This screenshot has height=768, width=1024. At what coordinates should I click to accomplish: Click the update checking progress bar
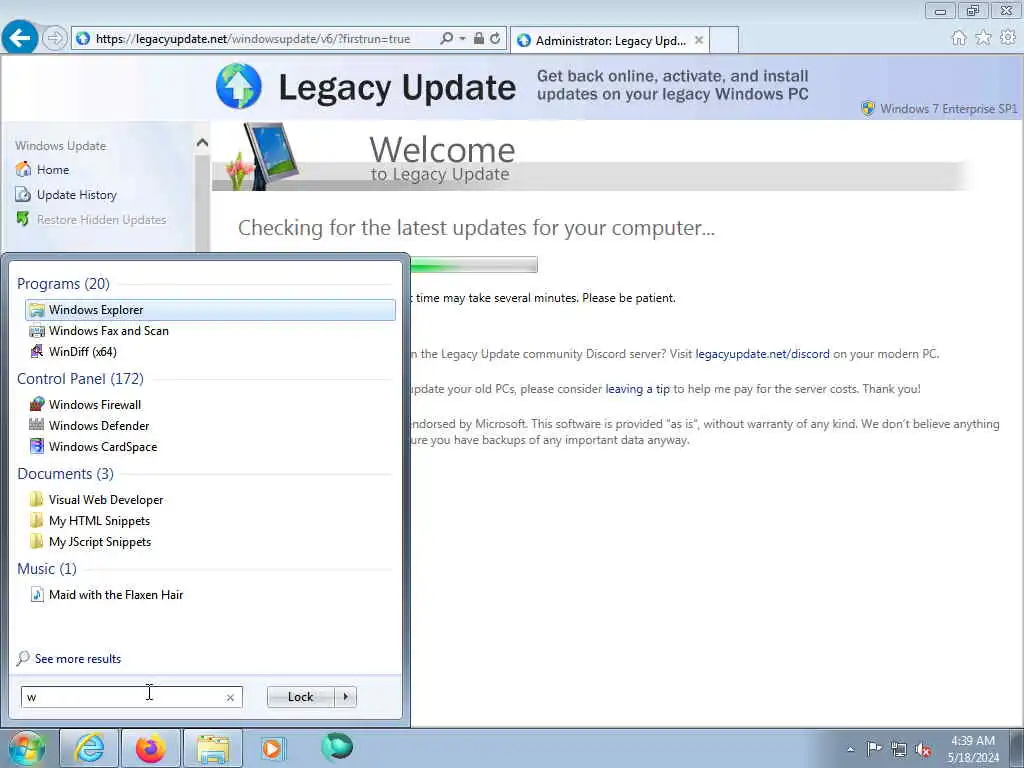(473, 264)
